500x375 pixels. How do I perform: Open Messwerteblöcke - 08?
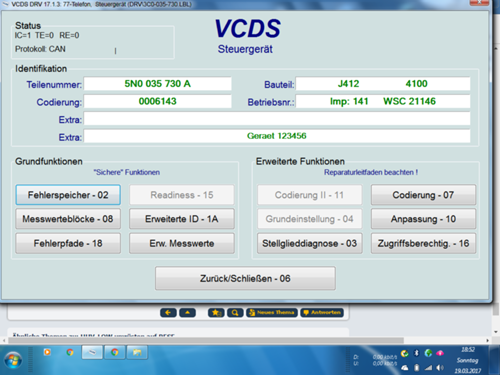tap(68, 219)
